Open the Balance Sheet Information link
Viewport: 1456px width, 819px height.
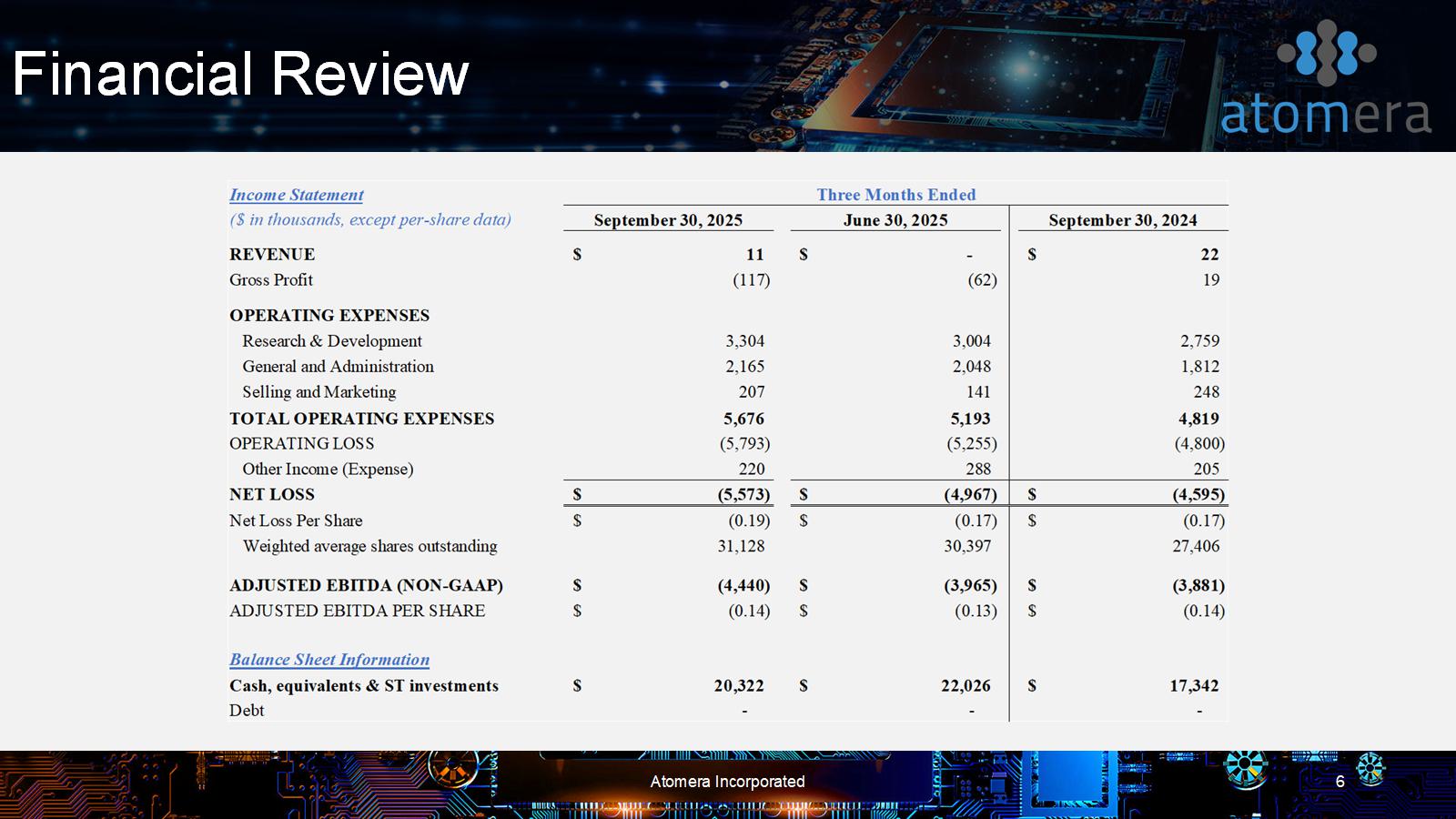click(x=329, y=660)
